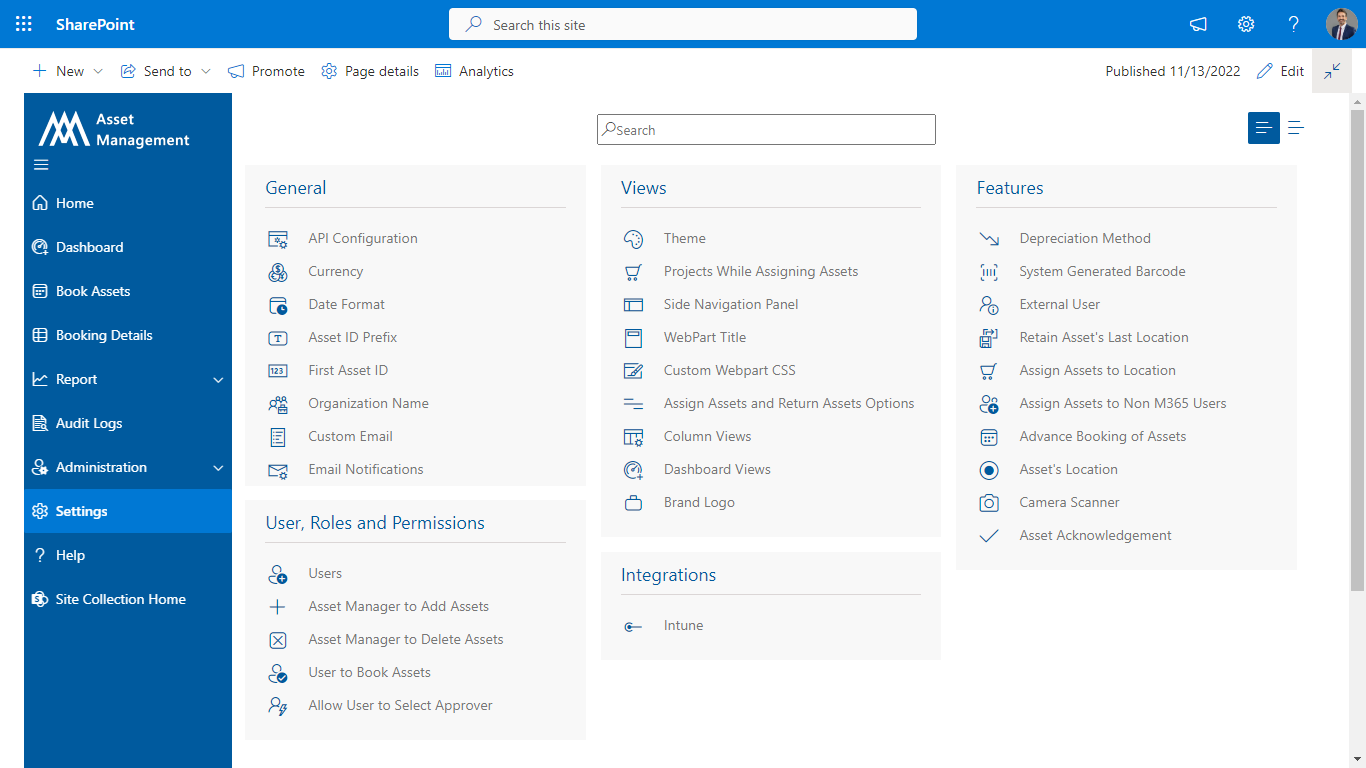Open the Intune integration icon
Image resolution: width=1366 pixels, height=768 pixels.
click(633, 625)
